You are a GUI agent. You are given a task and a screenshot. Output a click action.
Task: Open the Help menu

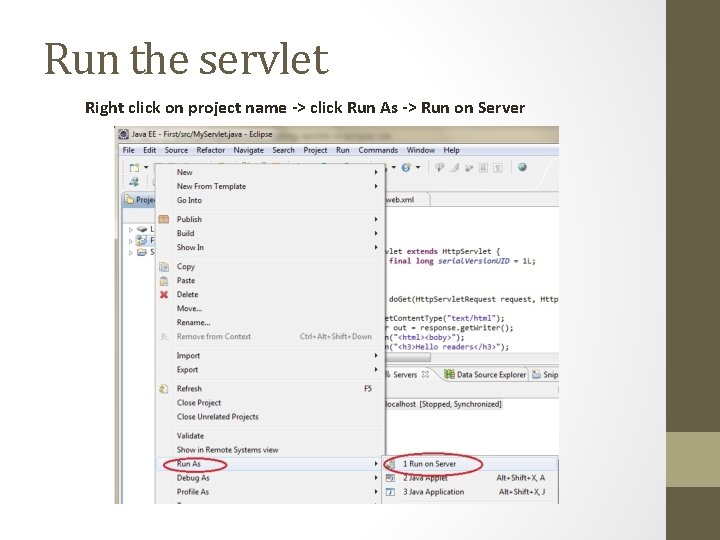coord(451,150)
